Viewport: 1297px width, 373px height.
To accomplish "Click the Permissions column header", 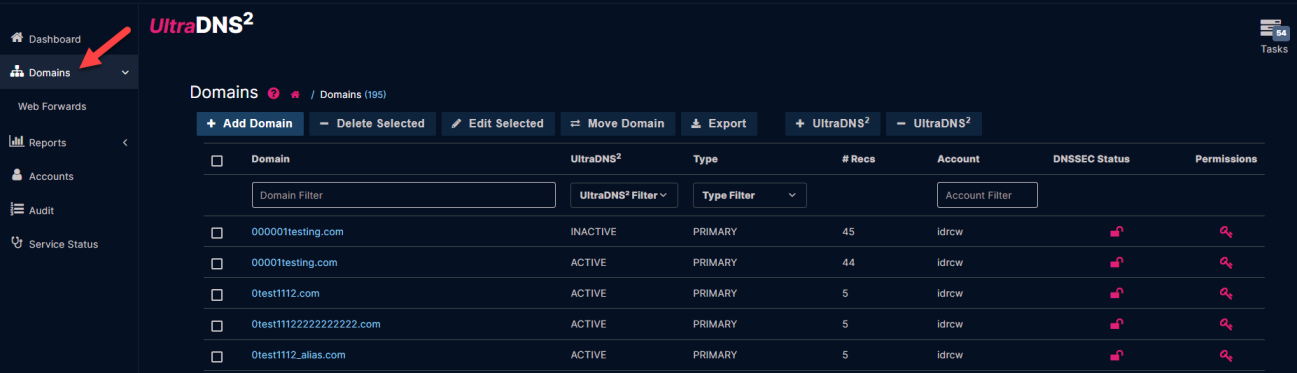I will (x=1226, y=159).
